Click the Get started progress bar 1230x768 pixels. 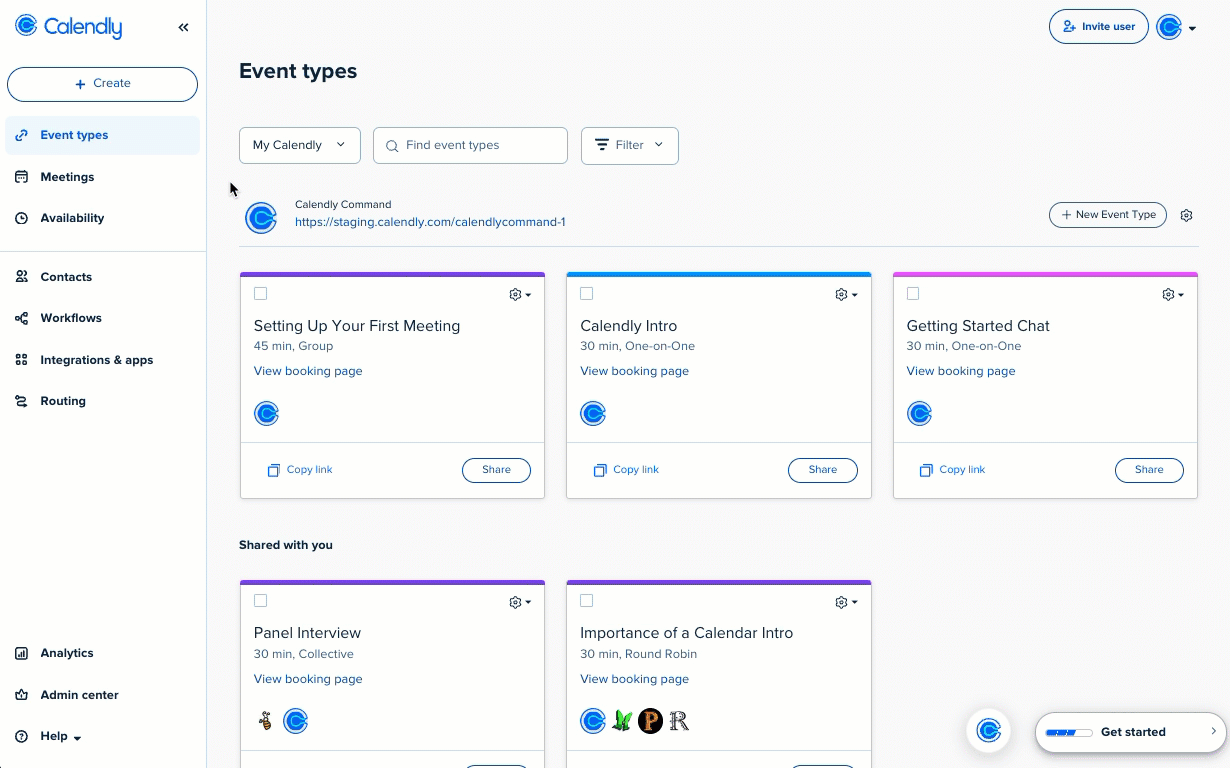[x=1069, y=733]
